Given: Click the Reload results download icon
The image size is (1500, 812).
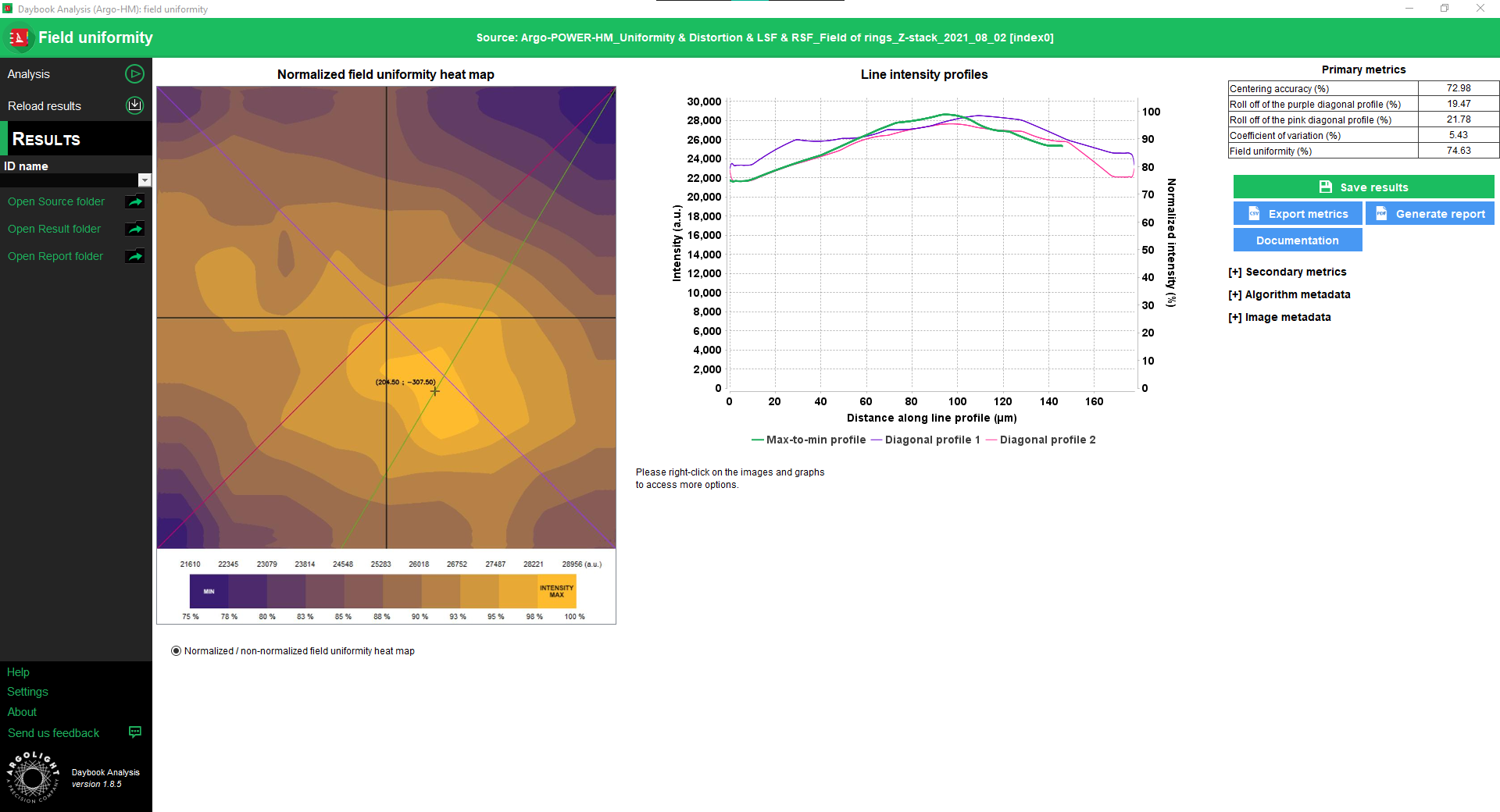Looking at the screenshot, I should coord(134,105).
